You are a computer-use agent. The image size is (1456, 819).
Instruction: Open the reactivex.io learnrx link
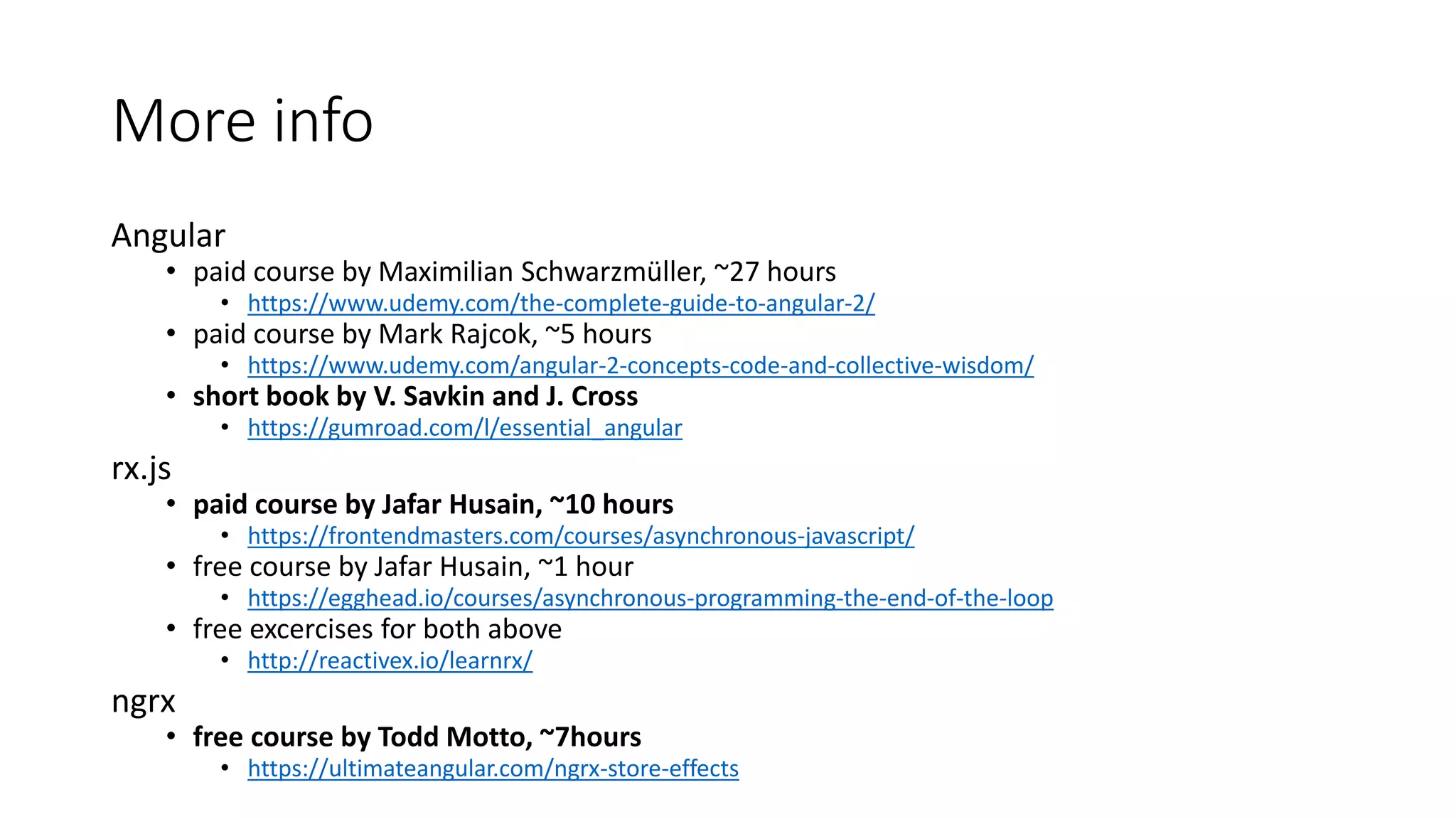(390, 660)
